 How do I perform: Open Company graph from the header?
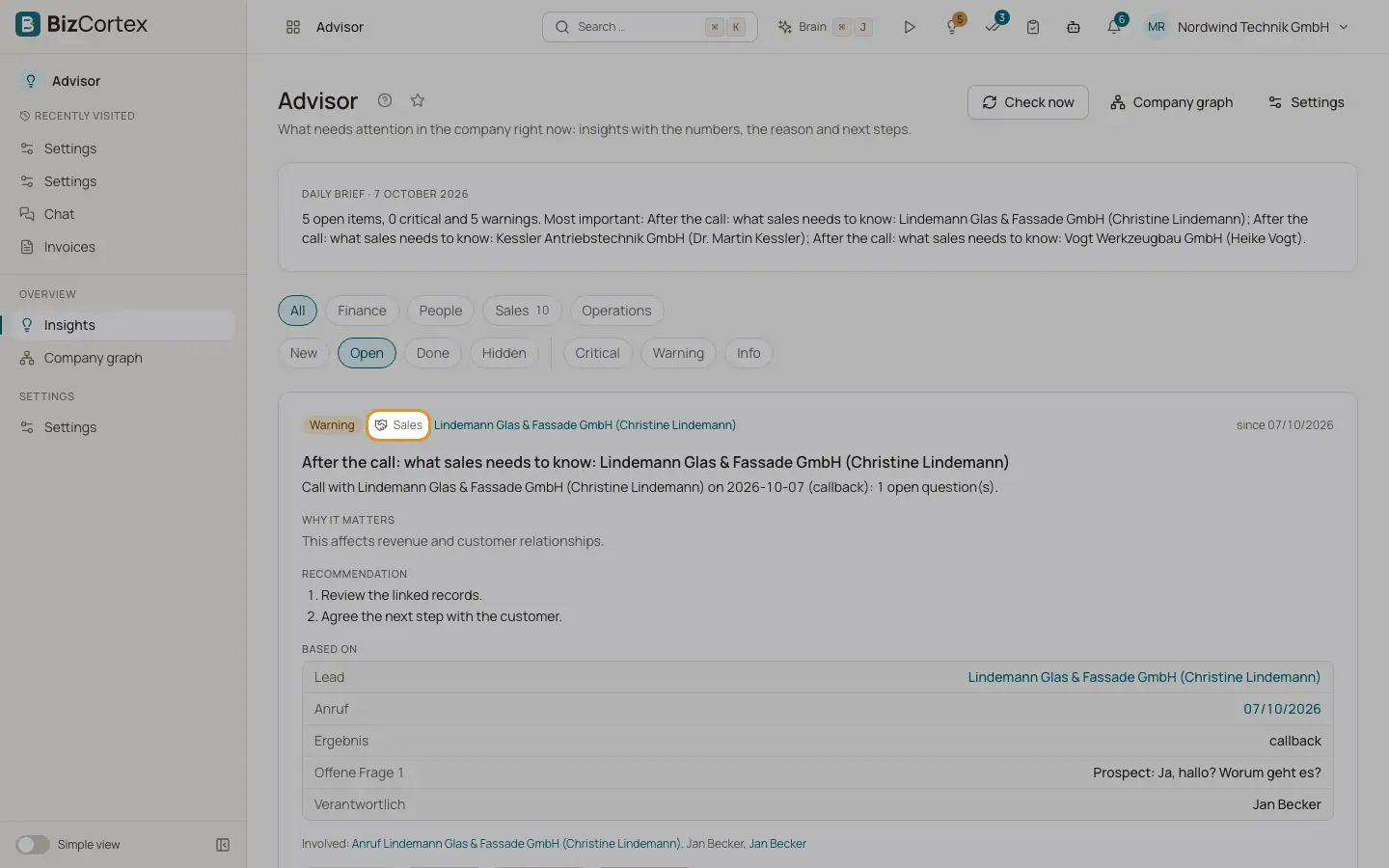coord(1172,102)
